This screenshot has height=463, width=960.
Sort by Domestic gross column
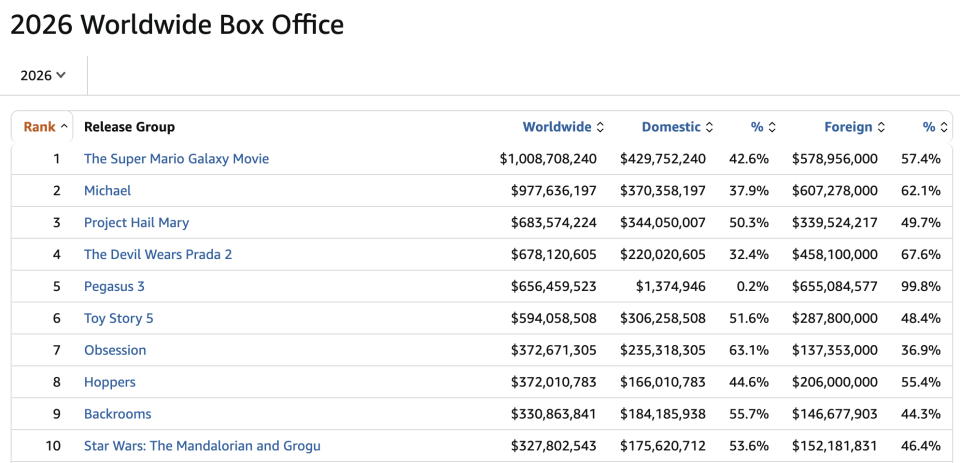[x=670, y=127]
